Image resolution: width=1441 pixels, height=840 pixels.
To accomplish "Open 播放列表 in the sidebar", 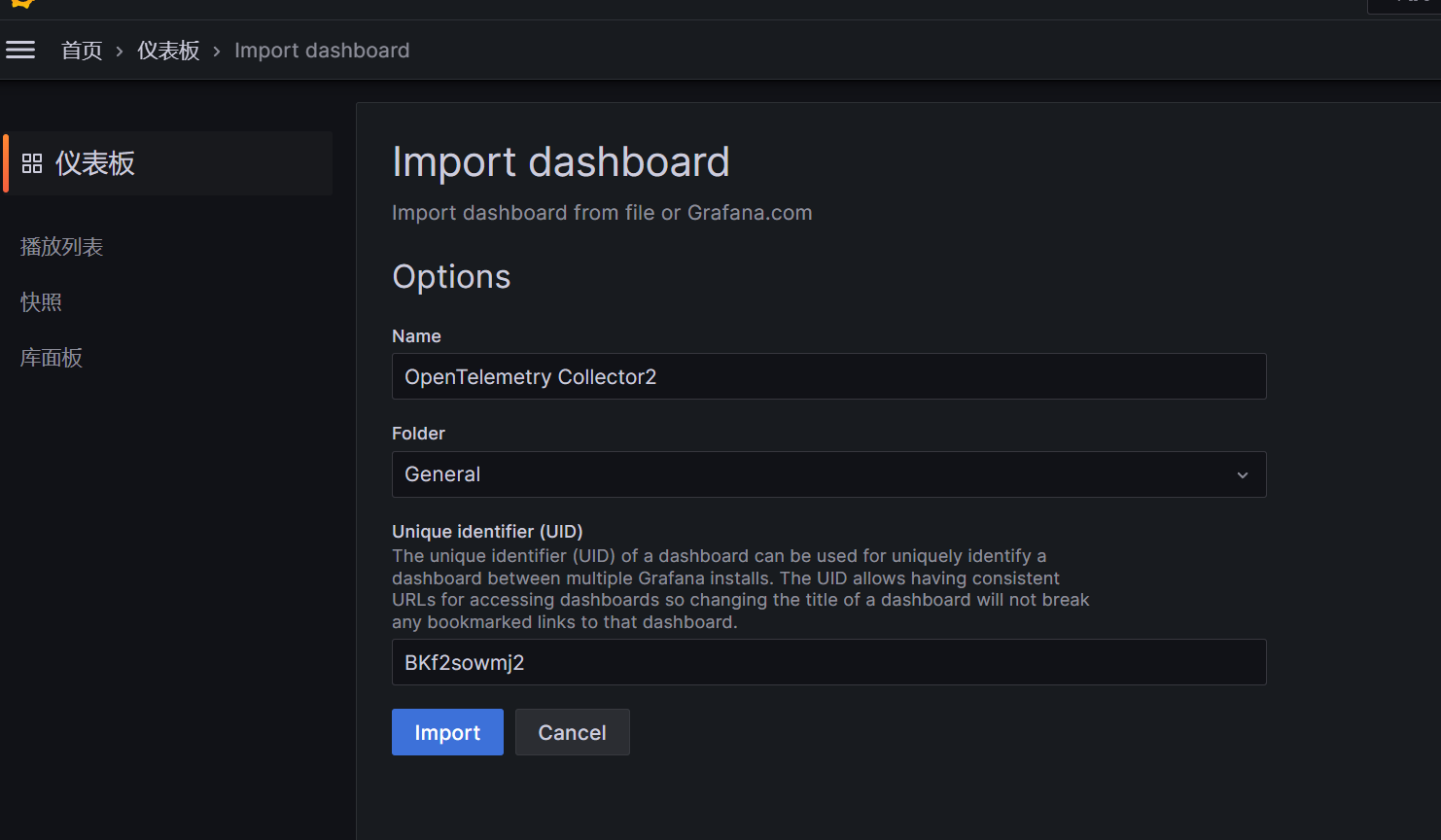I will (61, 247).
